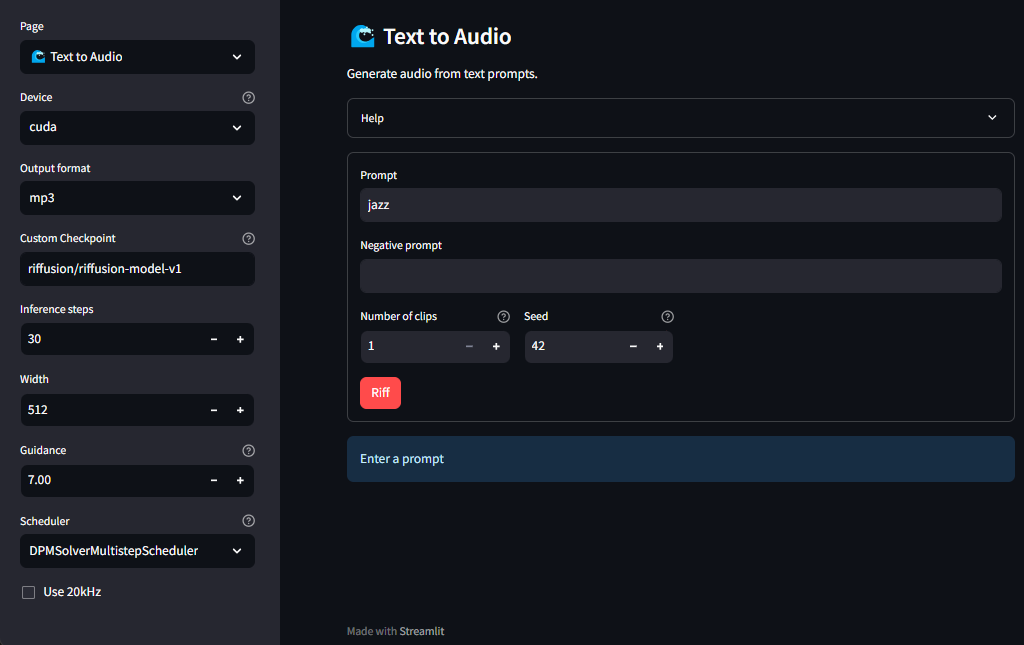
Task: Click the Seed value 42 field
Action: [573, 347]
